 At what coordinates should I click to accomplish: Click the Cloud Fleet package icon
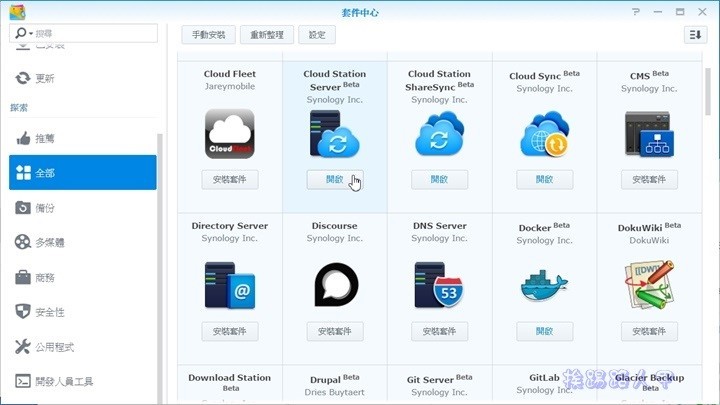click(x=230, y=134)
